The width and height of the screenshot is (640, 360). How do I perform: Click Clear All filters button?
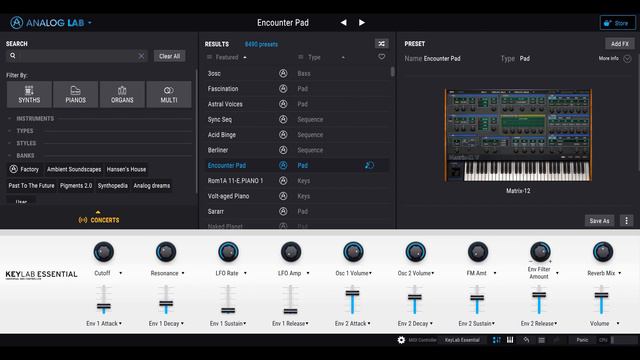(x=169, y=56)
